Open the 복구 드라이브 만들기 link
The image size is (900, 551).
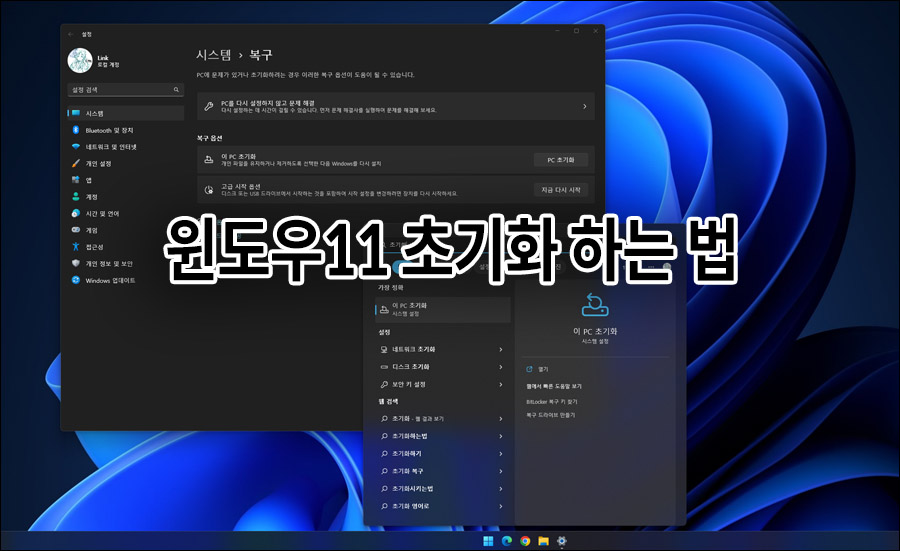click(550, 414)
